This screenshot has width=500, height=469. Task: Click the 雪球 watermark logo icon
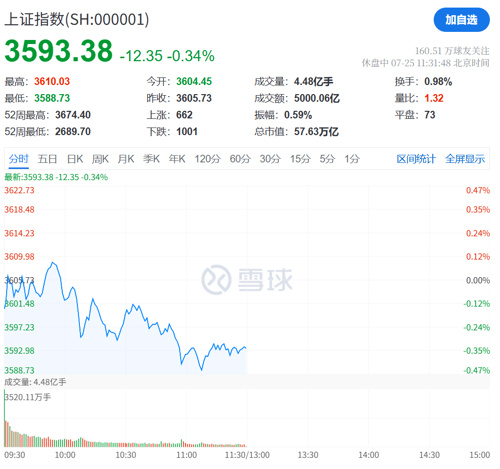point(216,280)
